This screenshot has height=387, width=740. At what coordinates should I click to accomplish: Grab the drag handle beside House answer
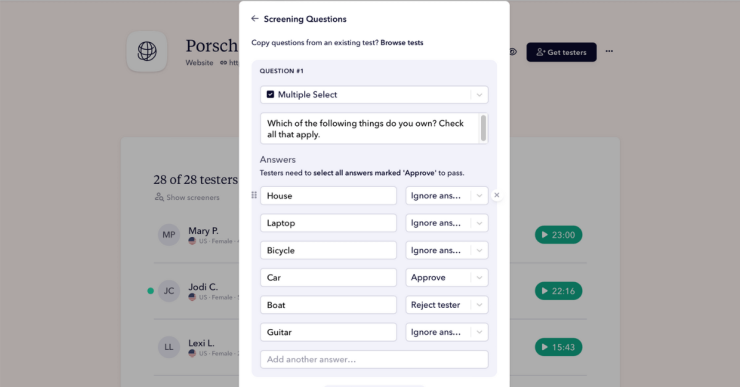pos(254,195)
